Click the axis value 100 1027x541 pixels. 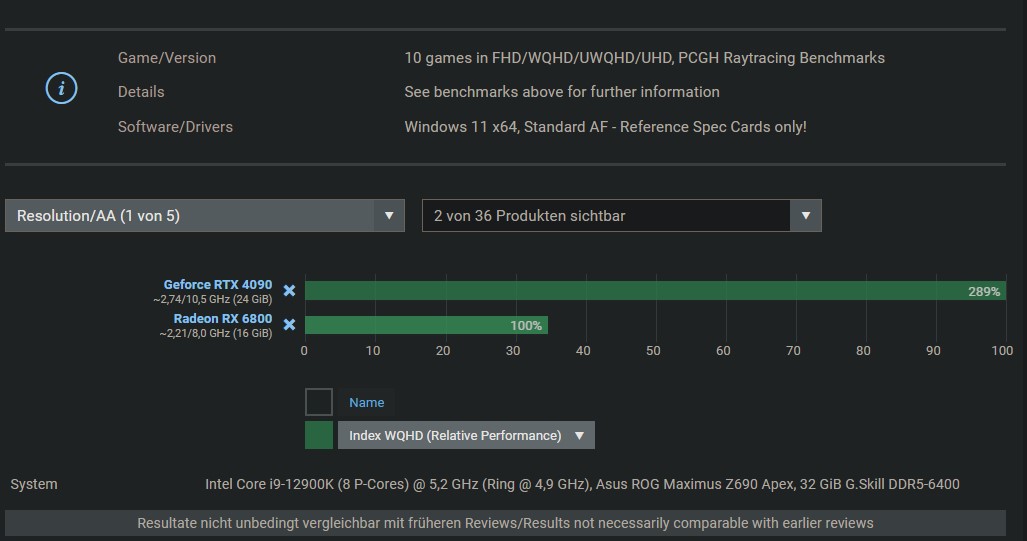click(x=1002, y=351)
